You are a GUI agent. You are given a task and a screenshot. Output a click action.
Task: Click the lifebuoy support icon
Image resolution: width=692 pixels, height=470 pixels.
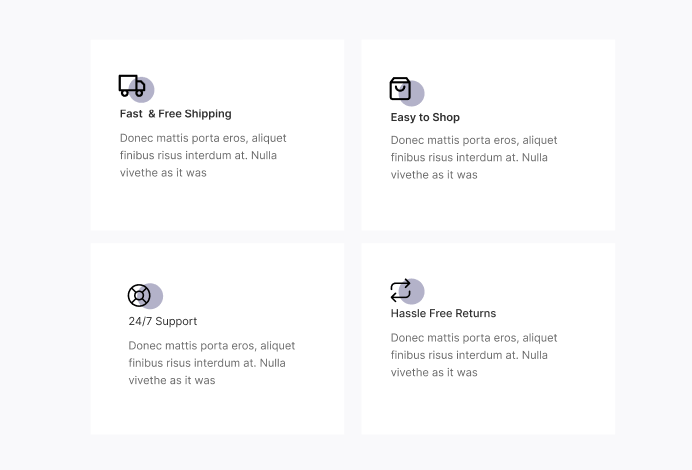pyautogui.click(x=138, y=296)
